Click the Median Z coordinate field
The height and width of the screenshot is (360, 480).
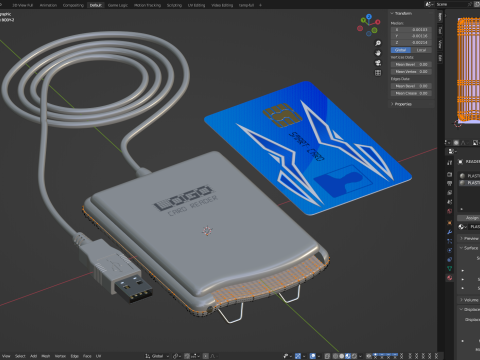411,43
